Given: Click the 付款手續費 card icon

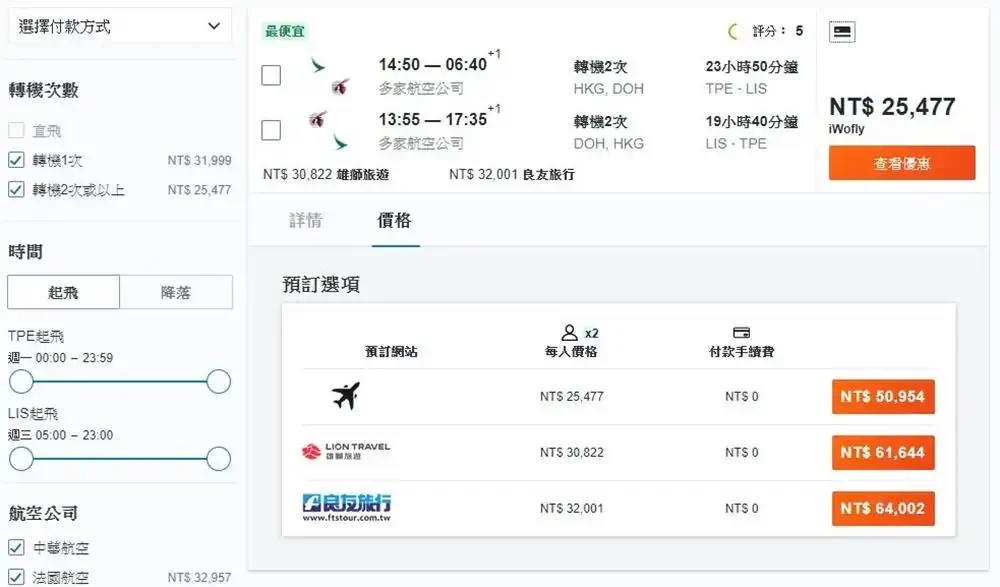Looking at the screenshot, I should (x=741, y=332).
